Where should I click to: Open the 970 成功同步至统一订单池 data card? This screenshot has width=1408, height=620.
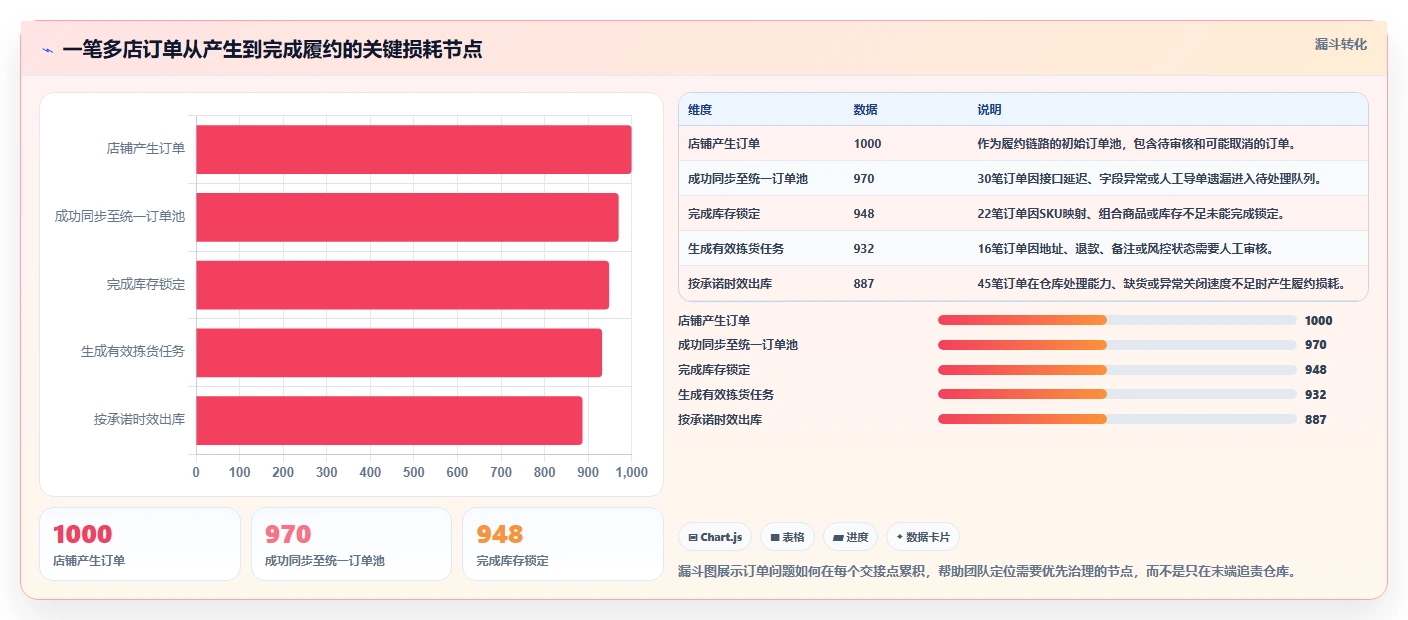click(352, 544)
